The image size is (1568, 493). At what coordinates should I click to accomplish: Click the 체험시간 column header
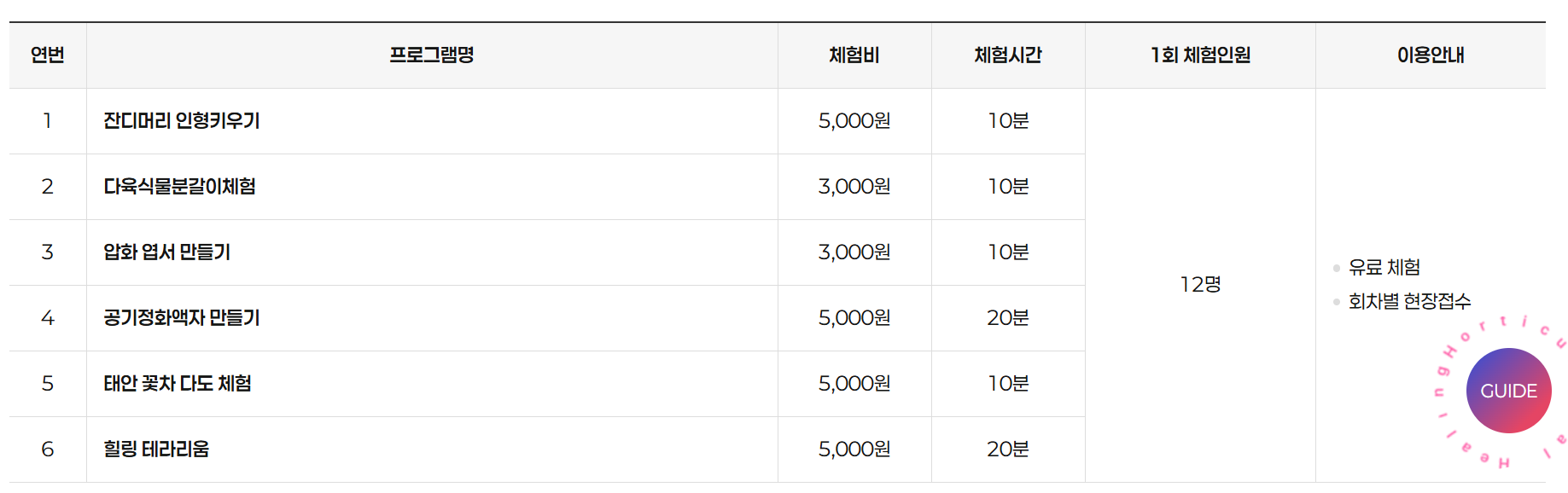click(x=1008, y=55)
